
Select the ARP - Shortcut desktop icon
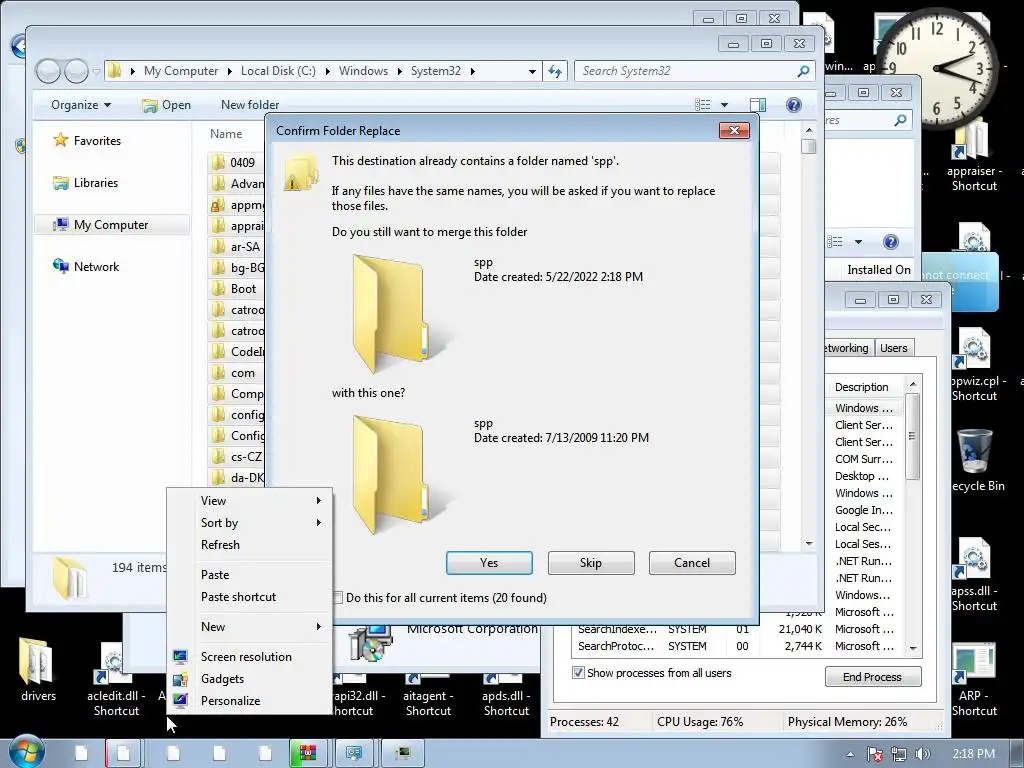[x=974, y=680]
